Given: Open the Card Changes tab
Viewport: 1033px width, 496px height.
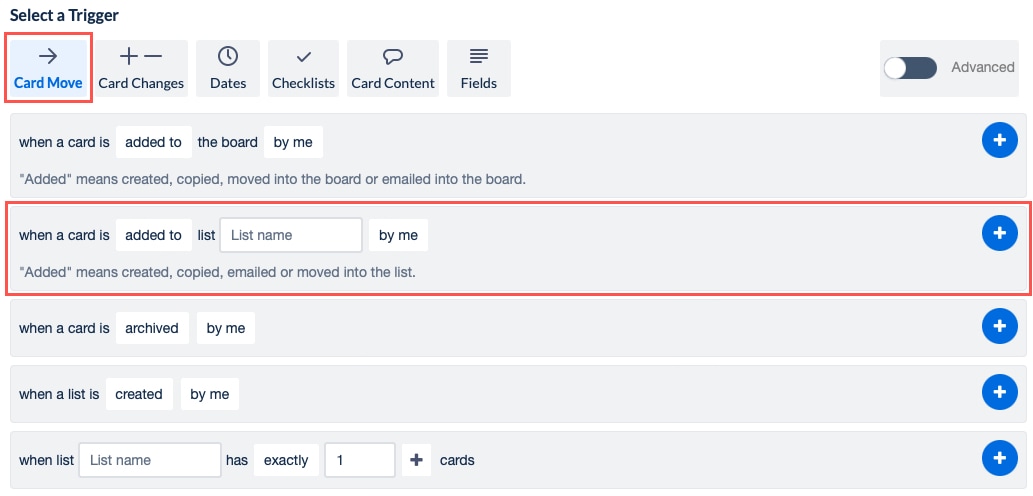Looking at the screenshot, I should pos(141,69).
